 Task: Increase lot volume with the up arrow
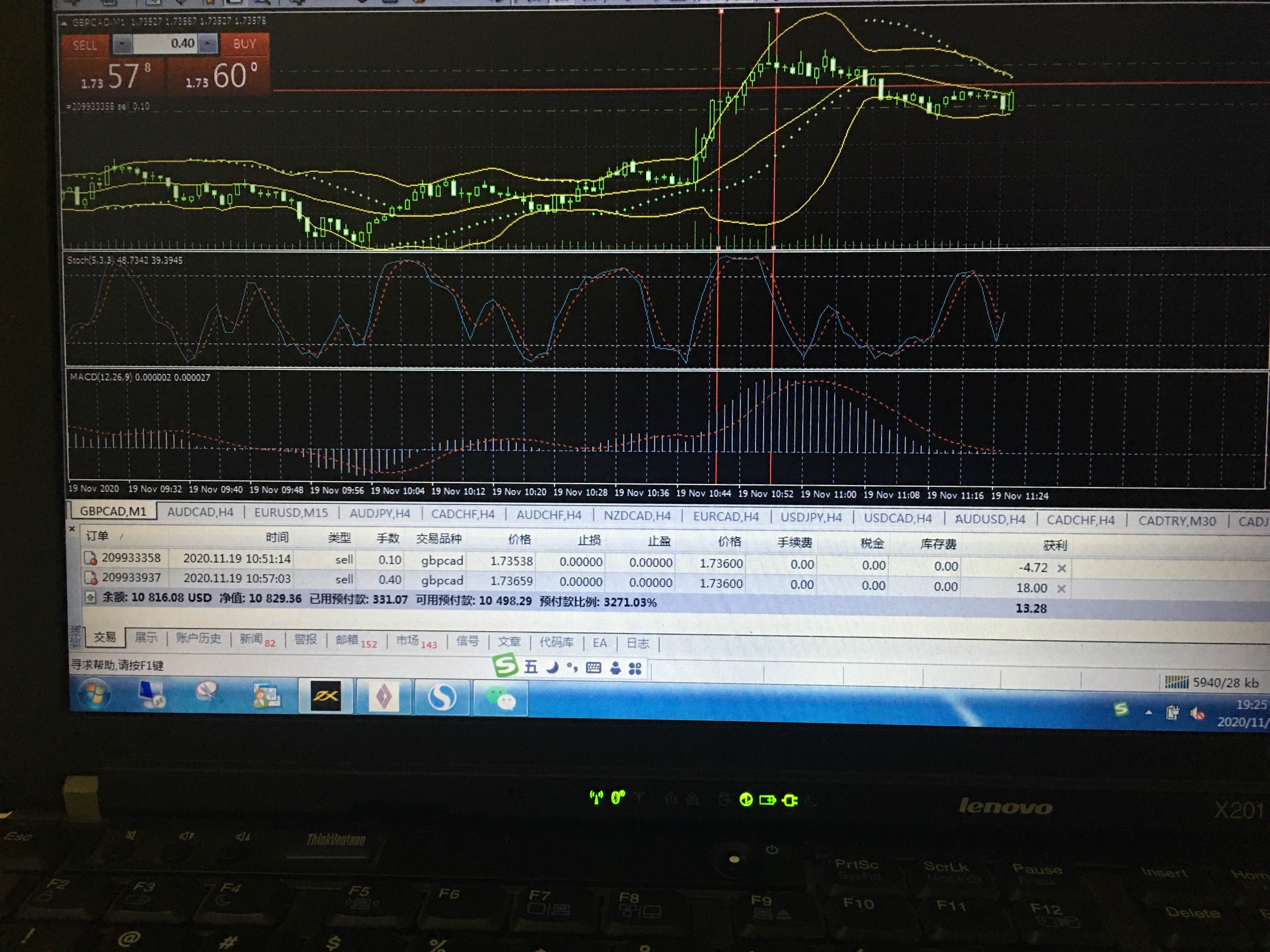208,43
